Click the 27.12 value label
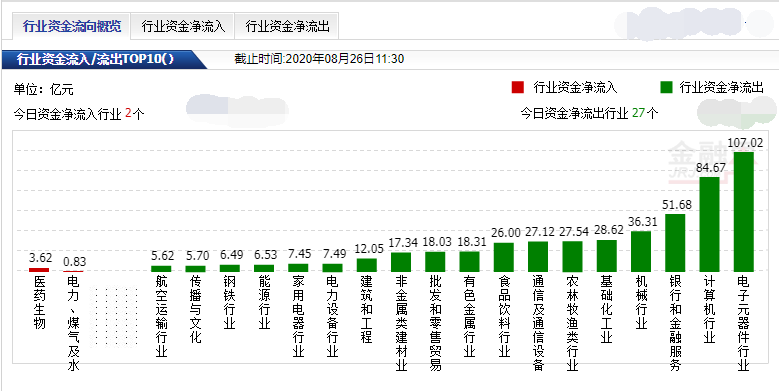This screenshot has height=391, width=779. click(539, 232)
